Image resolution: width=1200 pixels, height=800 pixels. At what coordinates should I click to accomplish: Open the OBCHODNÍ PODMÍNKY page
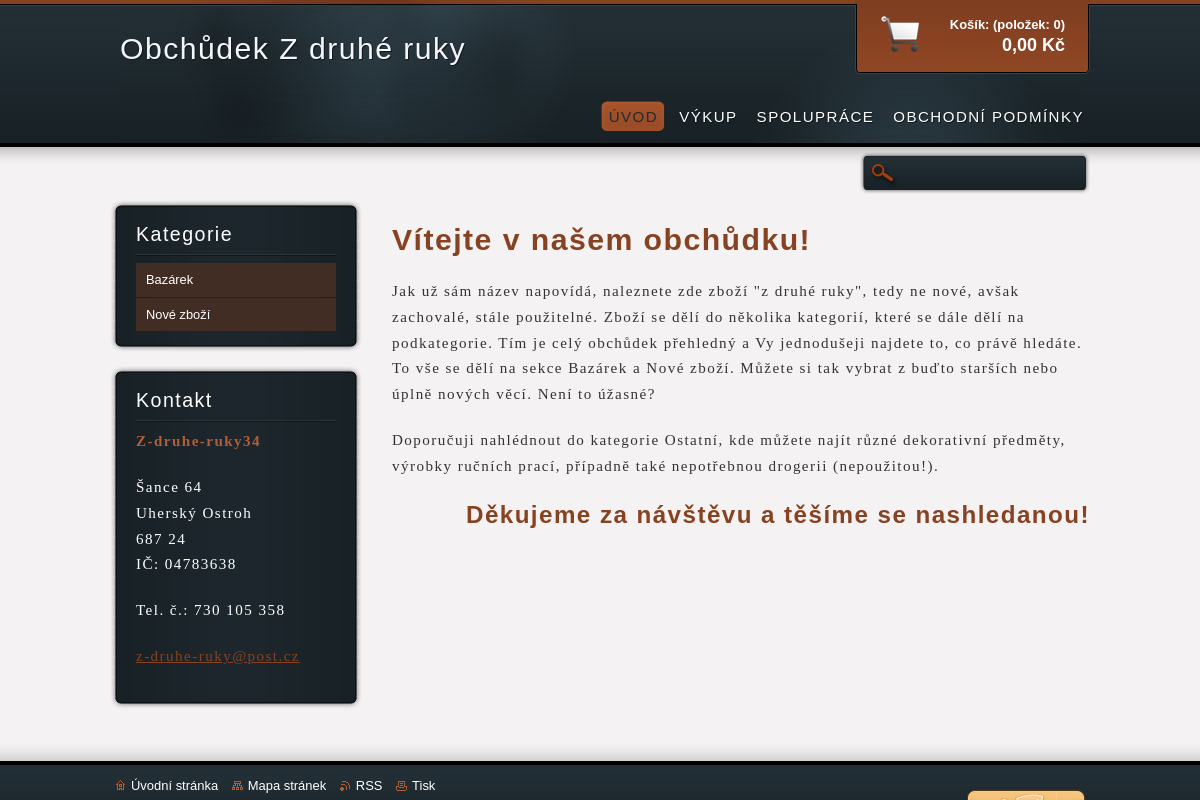coord(988,117)
